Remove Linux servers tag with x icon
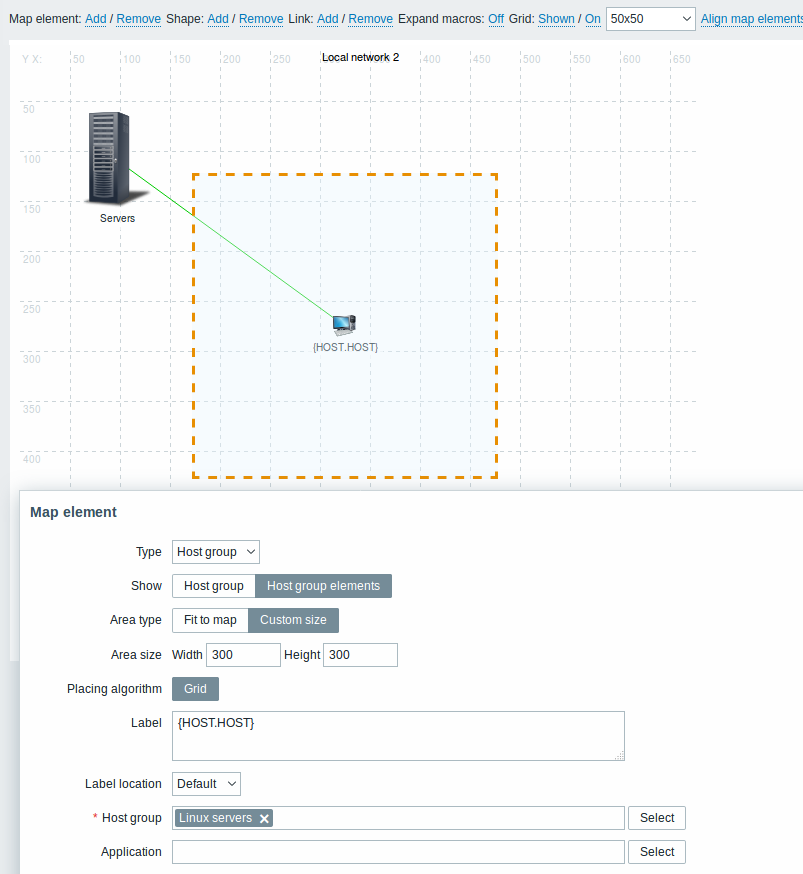The width and height of the screenshot is (803, 874). (265, 818)
